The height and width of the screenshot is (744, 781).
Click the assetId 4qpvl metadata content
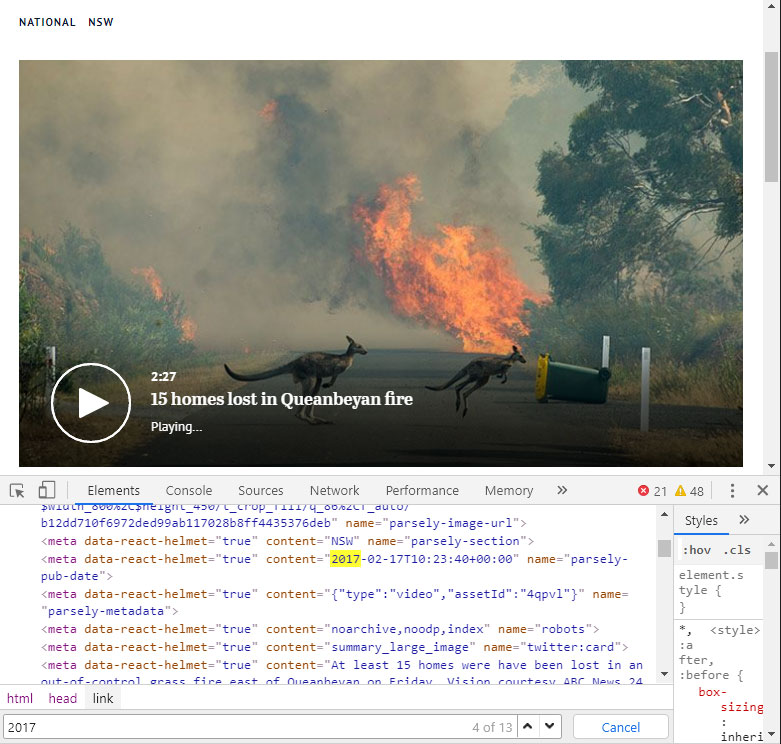[x=454, y=595]
